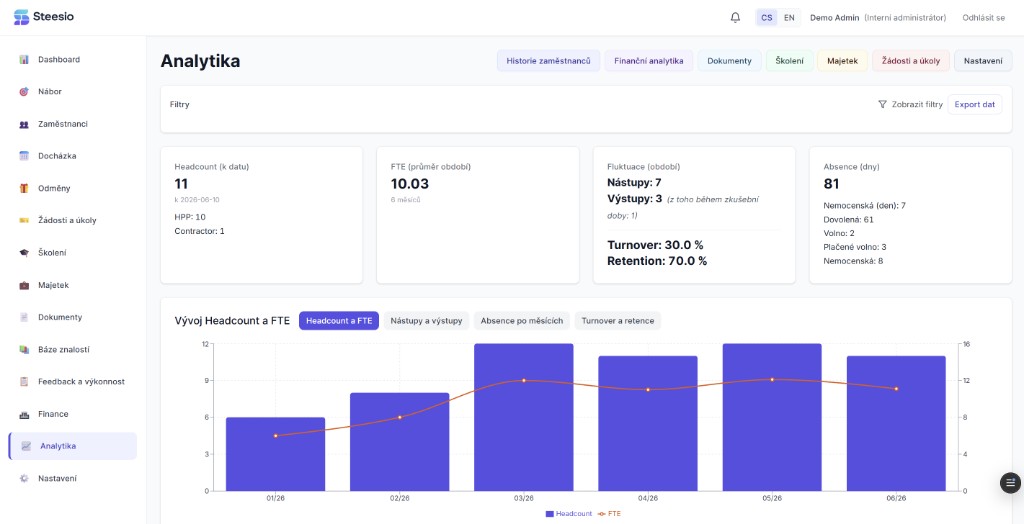Screen dimensions: 1024x524
Task: Open Odměny in sidebar
Action: 72,188
